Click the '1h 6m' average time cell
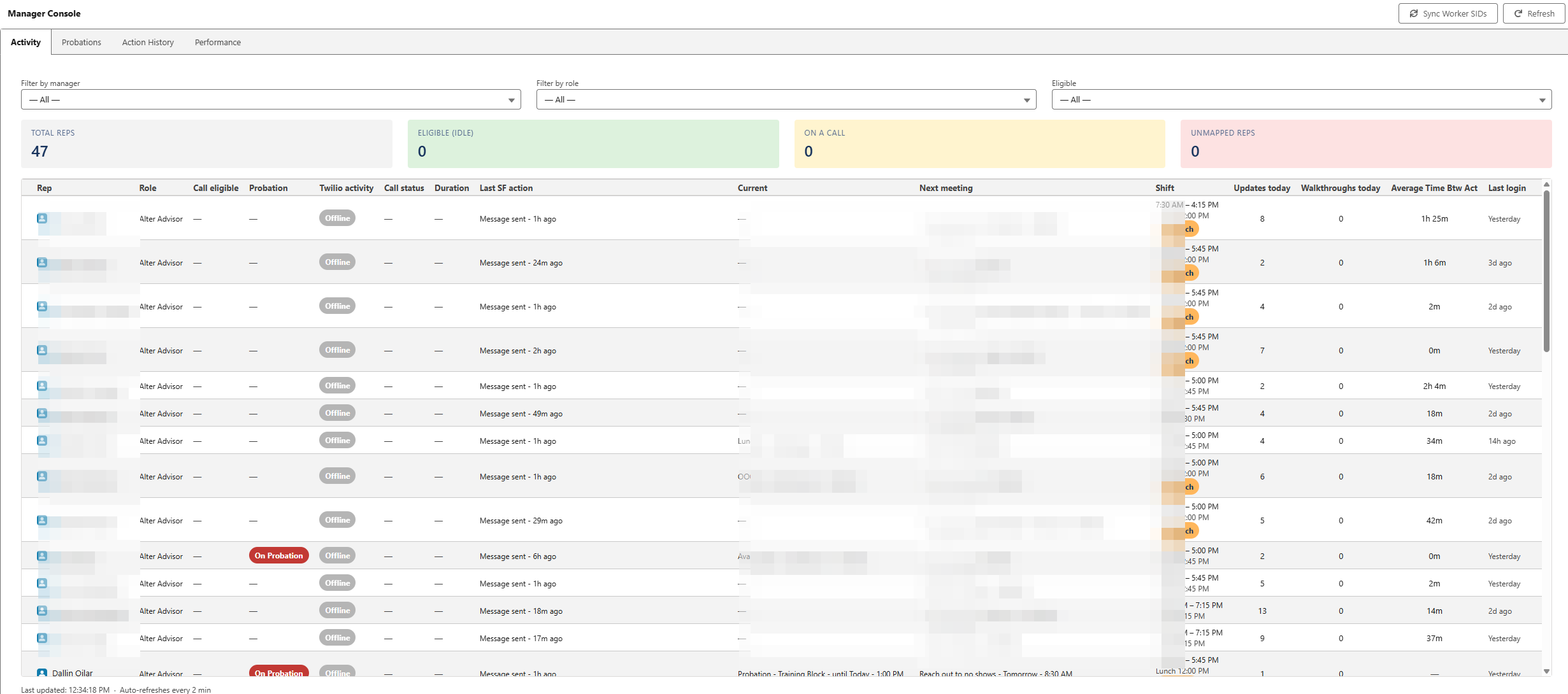 1435,262
